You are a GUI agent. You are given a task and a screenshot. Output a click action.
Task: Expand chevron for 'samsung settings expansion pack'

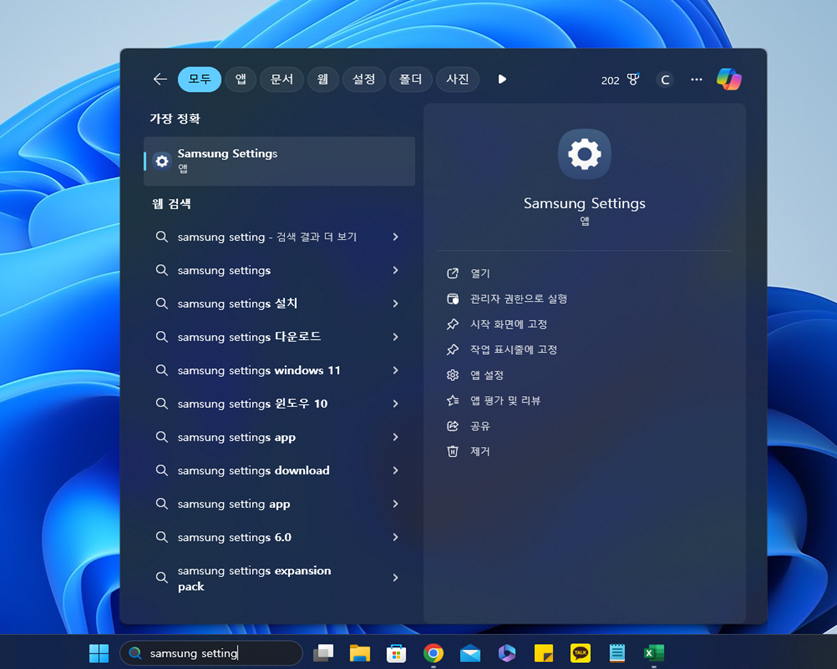pyautogui.click(x=396, y=578)
